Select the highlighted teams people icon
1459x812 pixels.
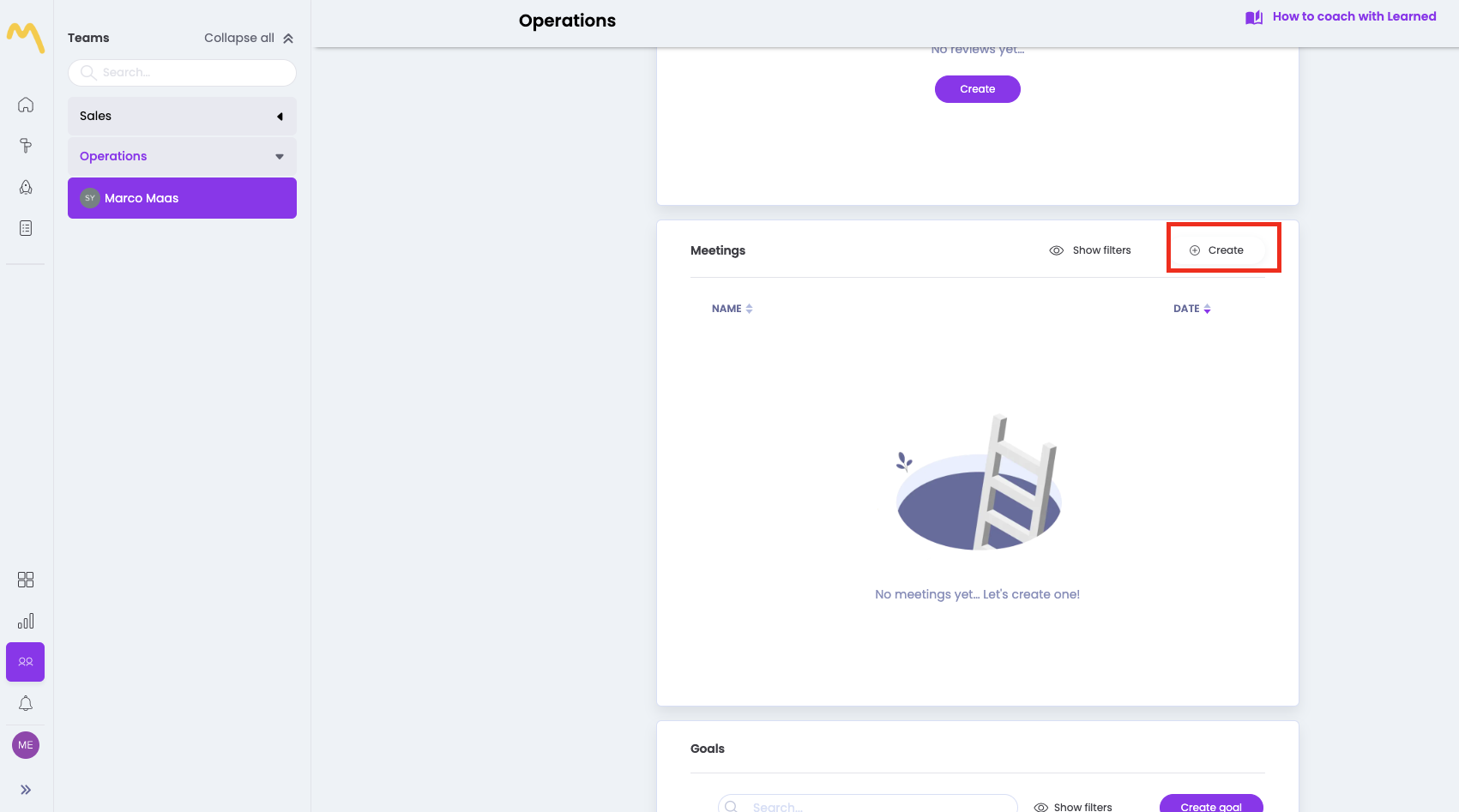(26, 662)
